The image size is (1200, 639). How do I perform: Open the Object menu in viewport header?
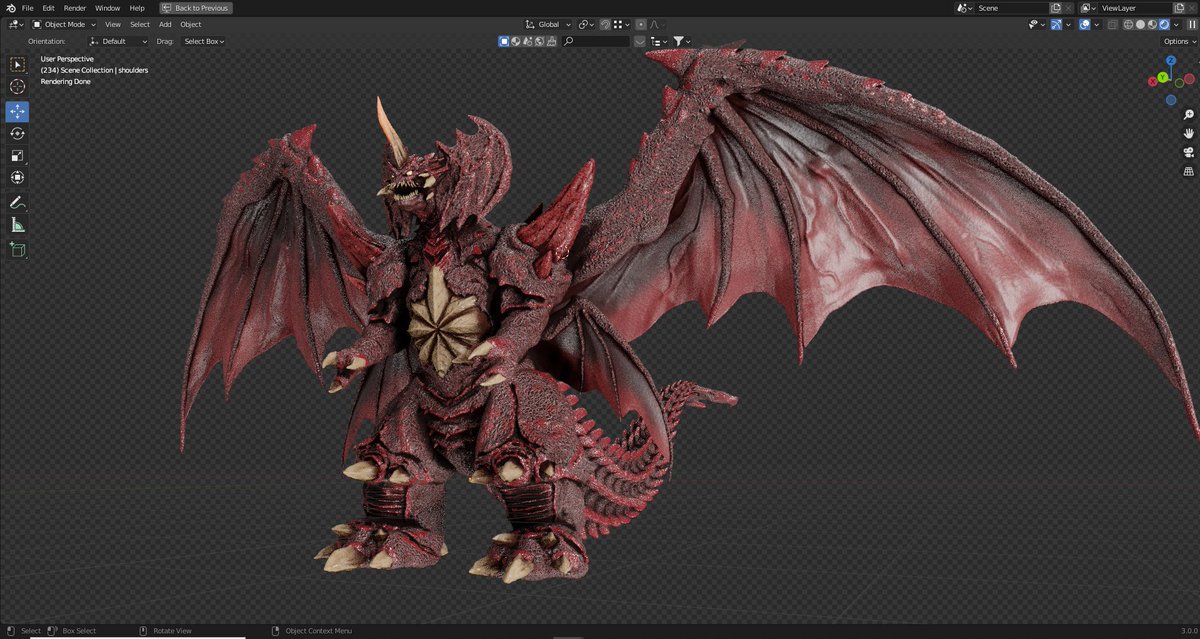[x=190, y=24]
